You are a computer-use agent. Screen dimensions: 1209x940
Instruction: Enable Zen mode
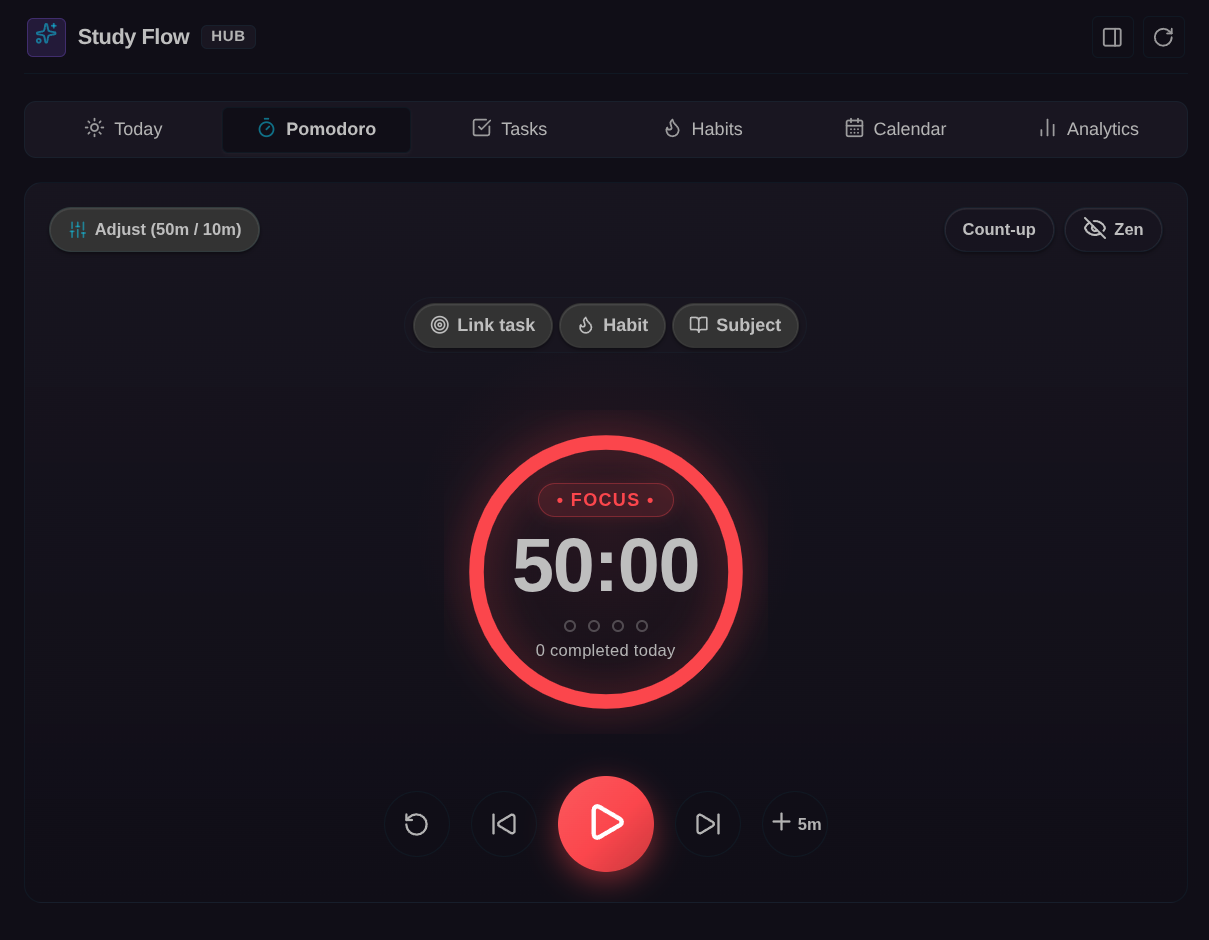tap(1113, 229)
